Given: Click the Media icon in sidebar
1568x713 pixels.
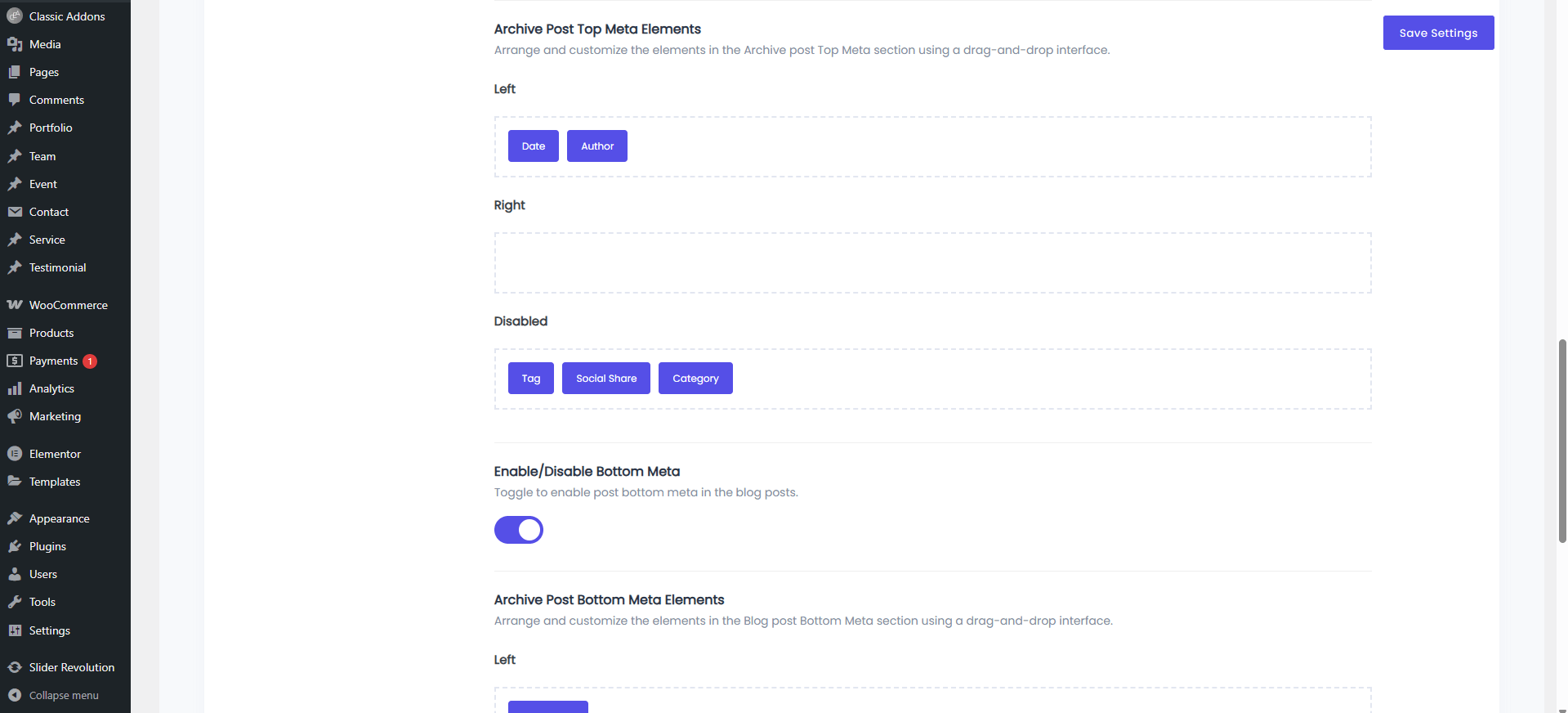Looking at the screenshot, I should 15,44.
